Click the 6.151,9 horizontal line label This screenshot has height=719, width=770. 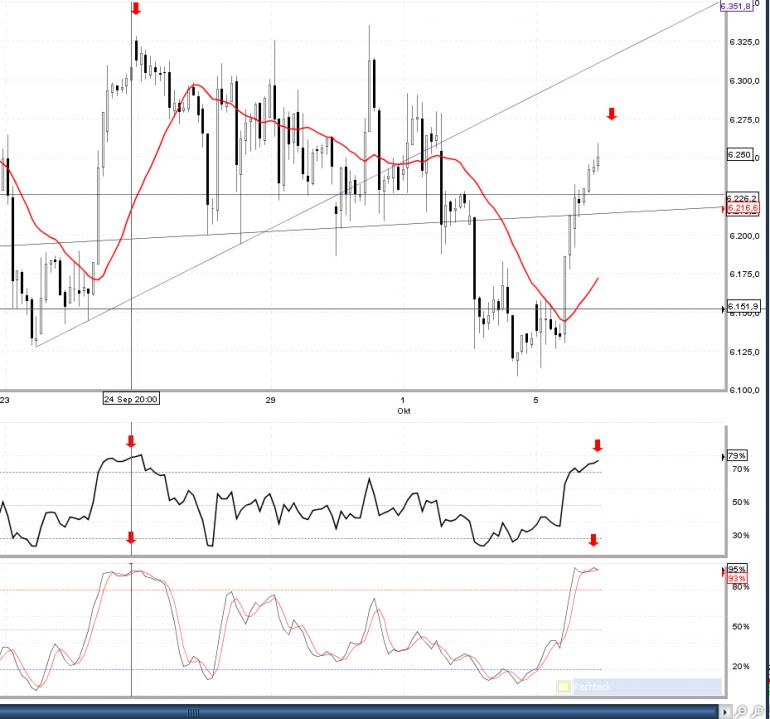[742, 306]
